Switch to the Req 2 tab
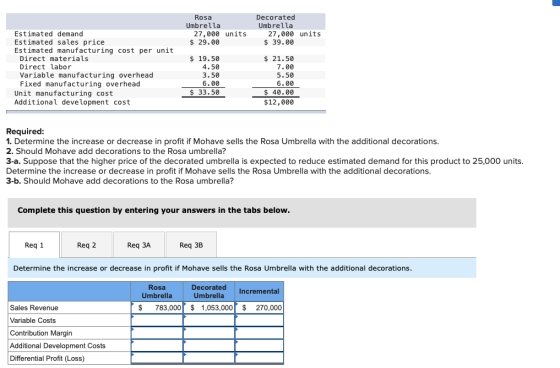The width and height of the screenshot is (560, 368). point(86,245)
